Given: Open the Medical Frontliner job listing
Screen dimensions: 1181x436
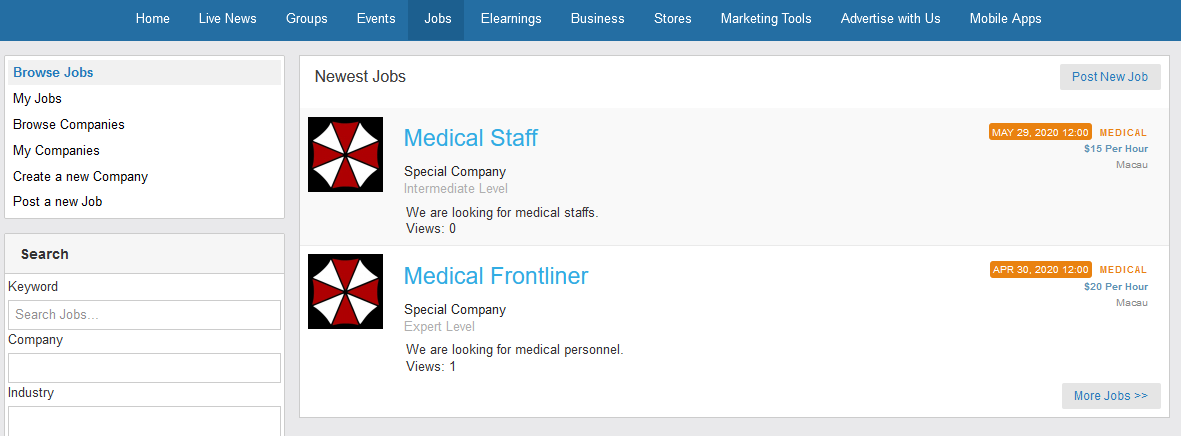Looking at the screenshot, I should point(495,276).
